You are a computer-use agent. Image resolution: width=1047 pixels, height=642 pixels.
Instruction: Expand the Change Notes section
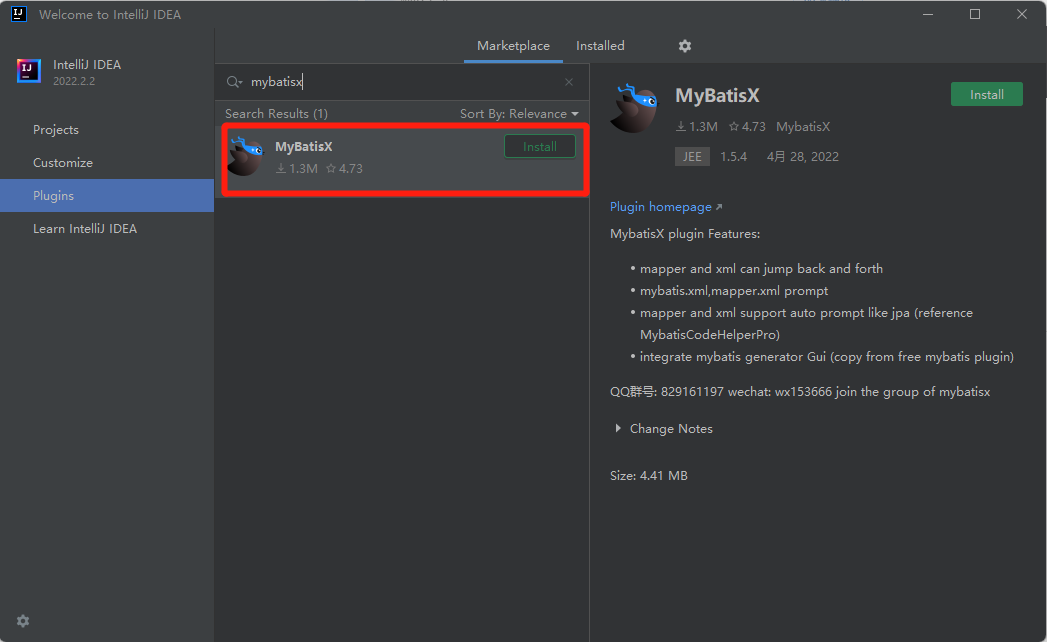[664, 429]
